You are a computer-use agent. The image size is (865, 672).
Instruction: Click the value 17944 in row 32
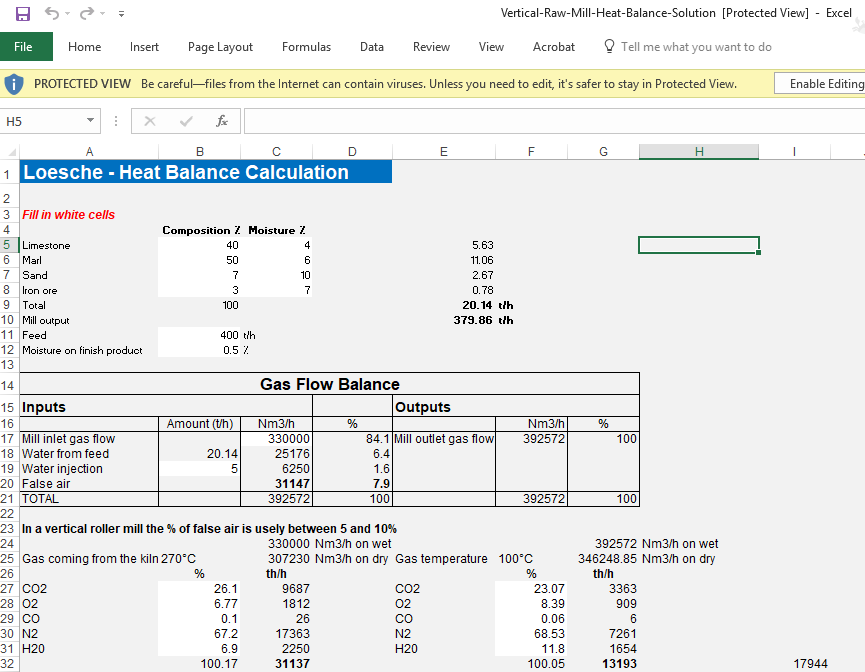(810, 664)
